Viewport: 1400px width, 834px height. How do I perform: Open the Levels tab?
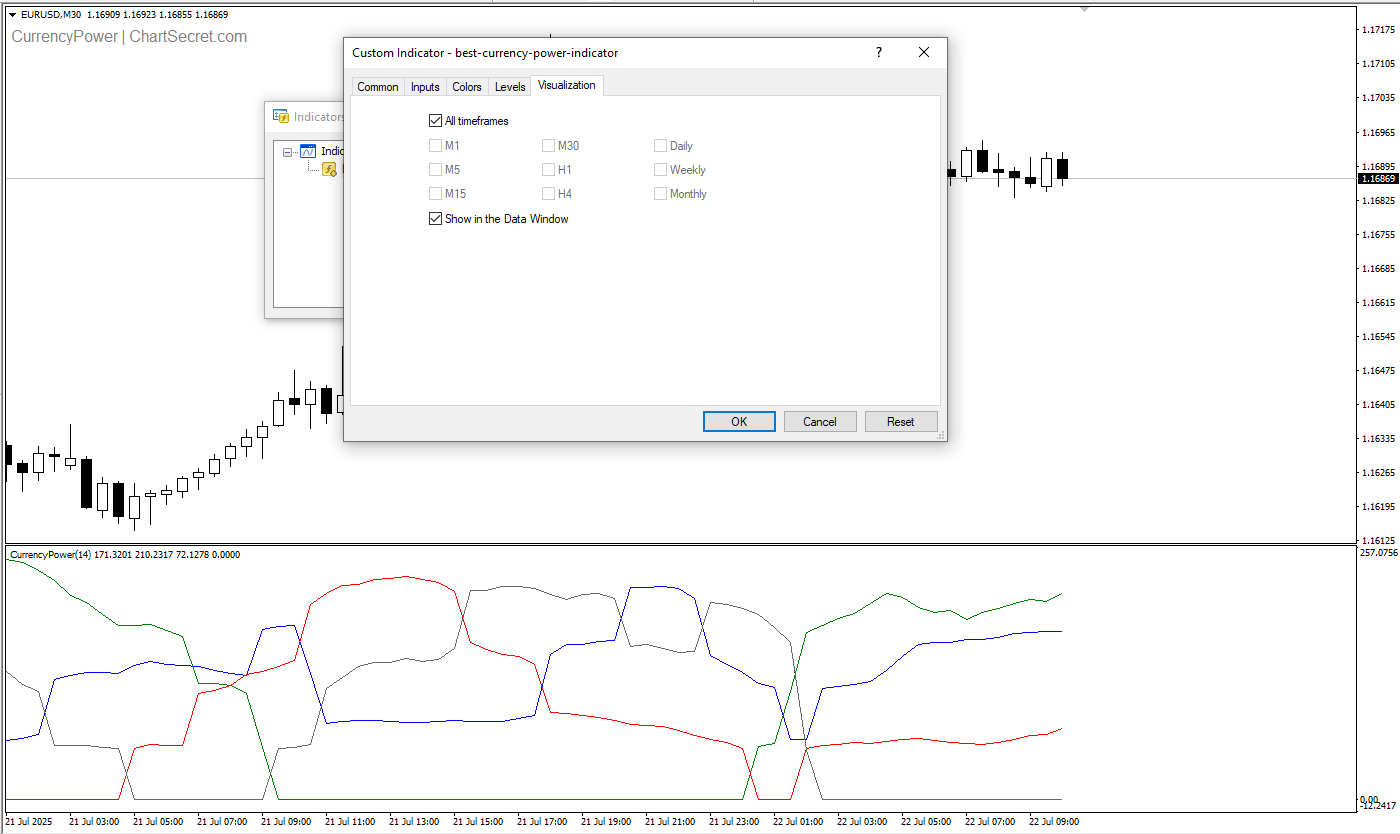(510, 87)
